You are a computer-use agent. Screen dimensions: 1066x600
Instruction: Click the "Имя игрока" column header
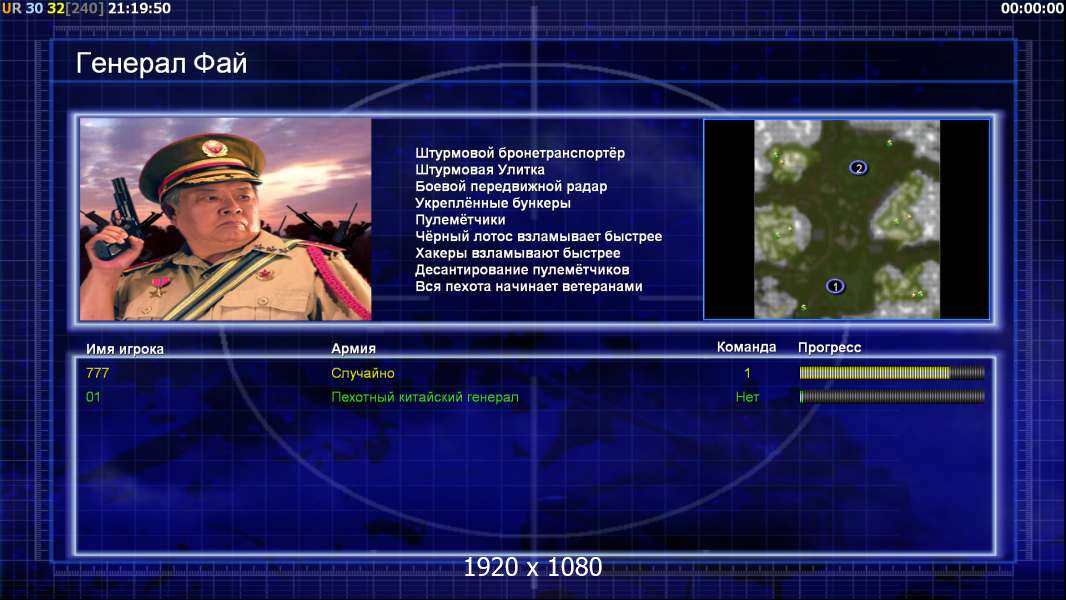124,349
